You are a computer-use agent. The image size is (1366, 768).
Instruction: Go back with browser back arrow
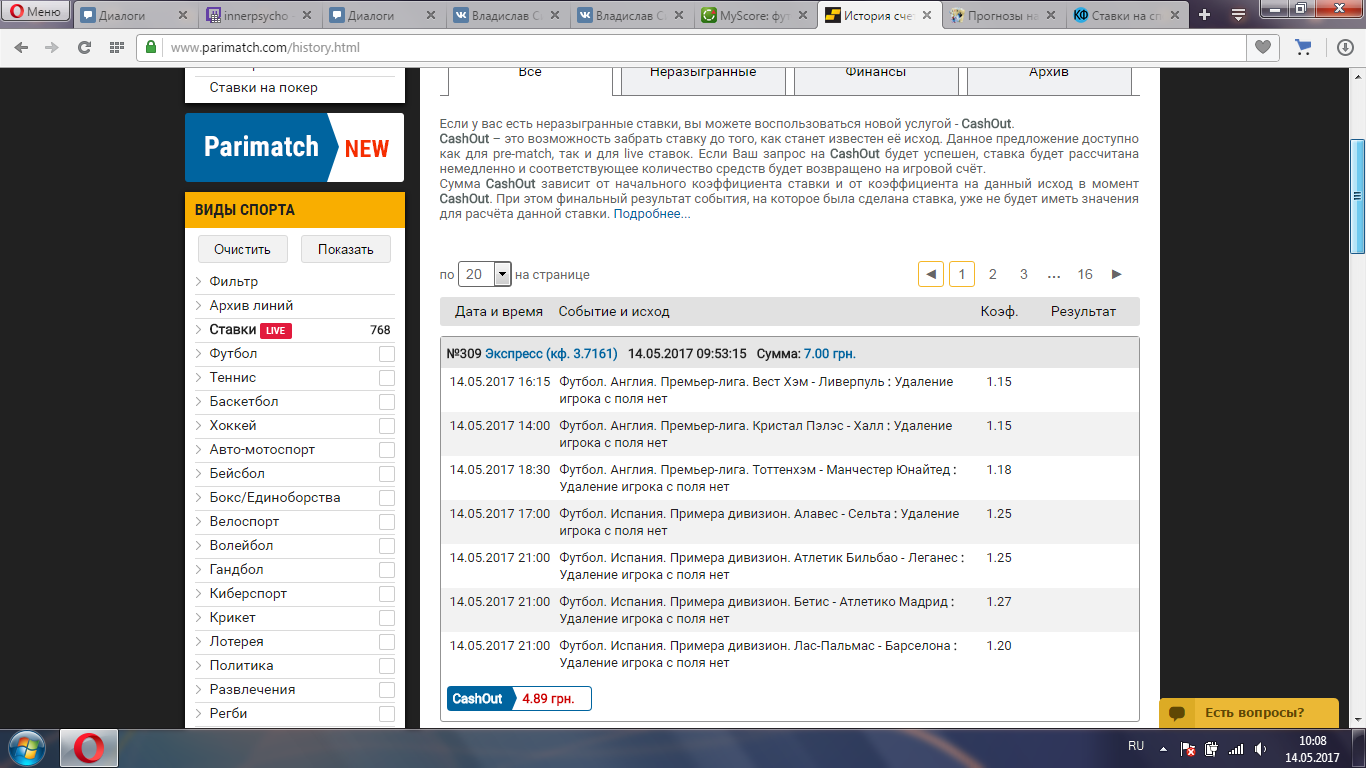22,47
